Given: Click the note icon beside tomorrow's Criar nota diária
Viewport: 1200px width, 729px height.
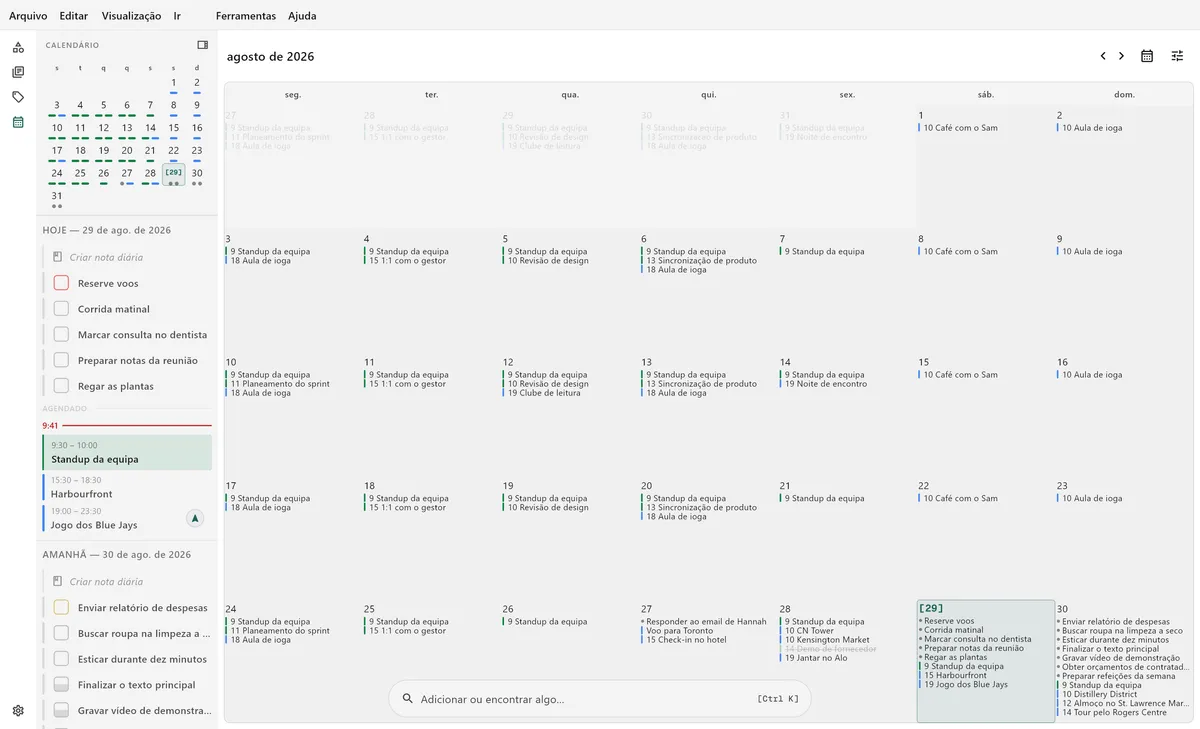Looking at the screenshot, I should [58, 581].
